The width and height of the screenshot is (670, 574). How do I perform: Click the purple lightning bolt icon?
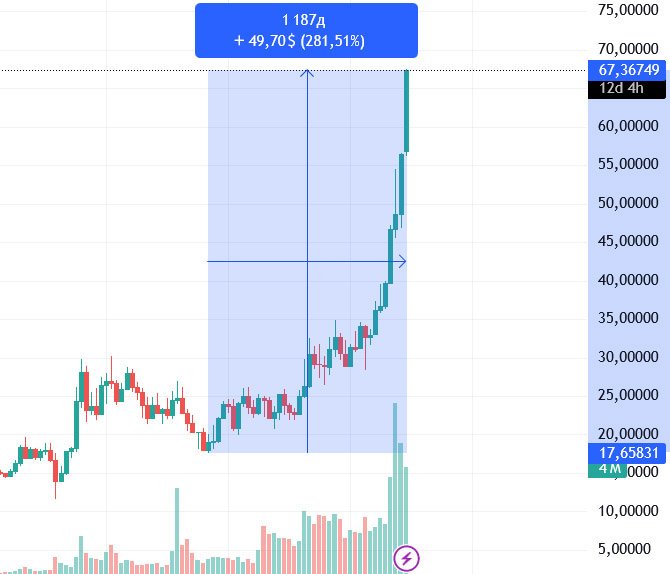pos(406,557)
